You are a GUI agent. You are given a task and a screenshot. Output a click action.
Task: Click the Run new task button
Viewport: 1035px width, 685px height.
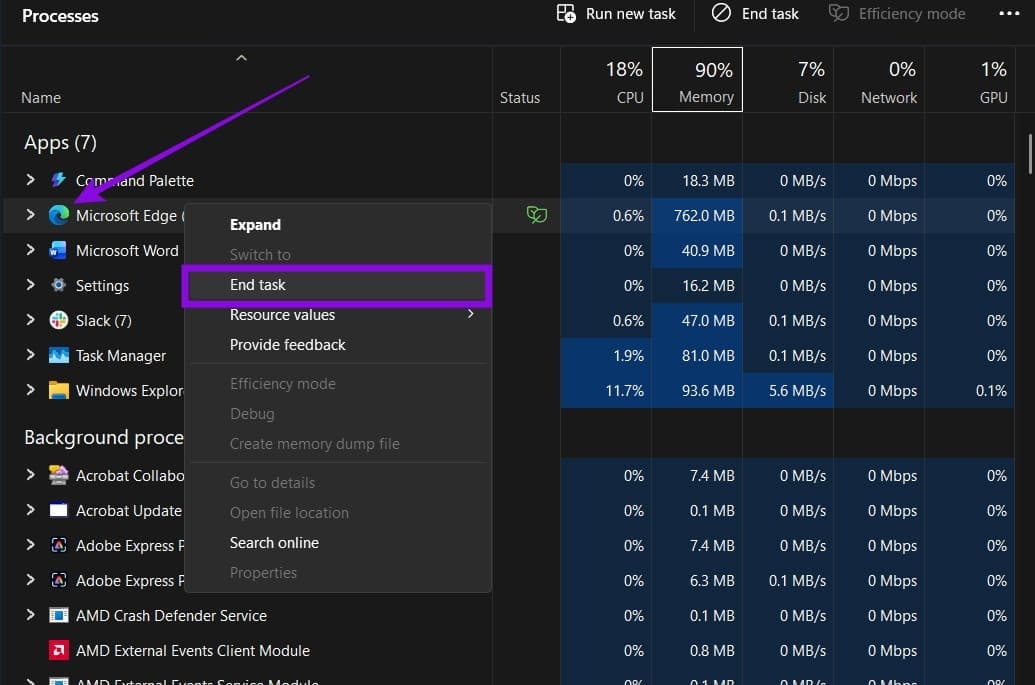coord(616,14)
